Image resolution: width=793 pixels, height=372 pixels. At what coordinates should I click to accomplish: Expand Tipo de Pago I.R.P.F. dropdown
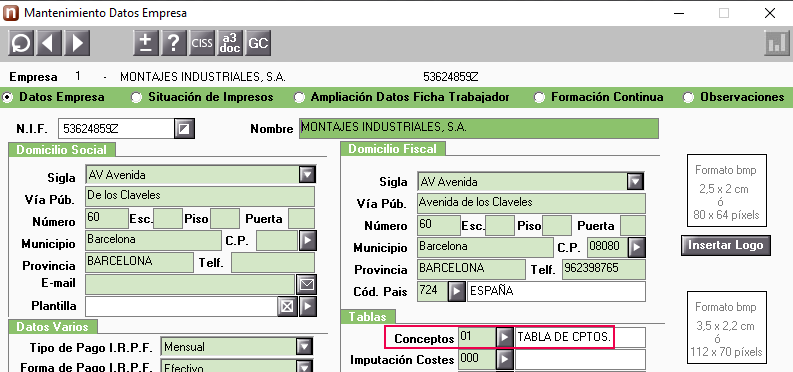[x=303, y=347]
